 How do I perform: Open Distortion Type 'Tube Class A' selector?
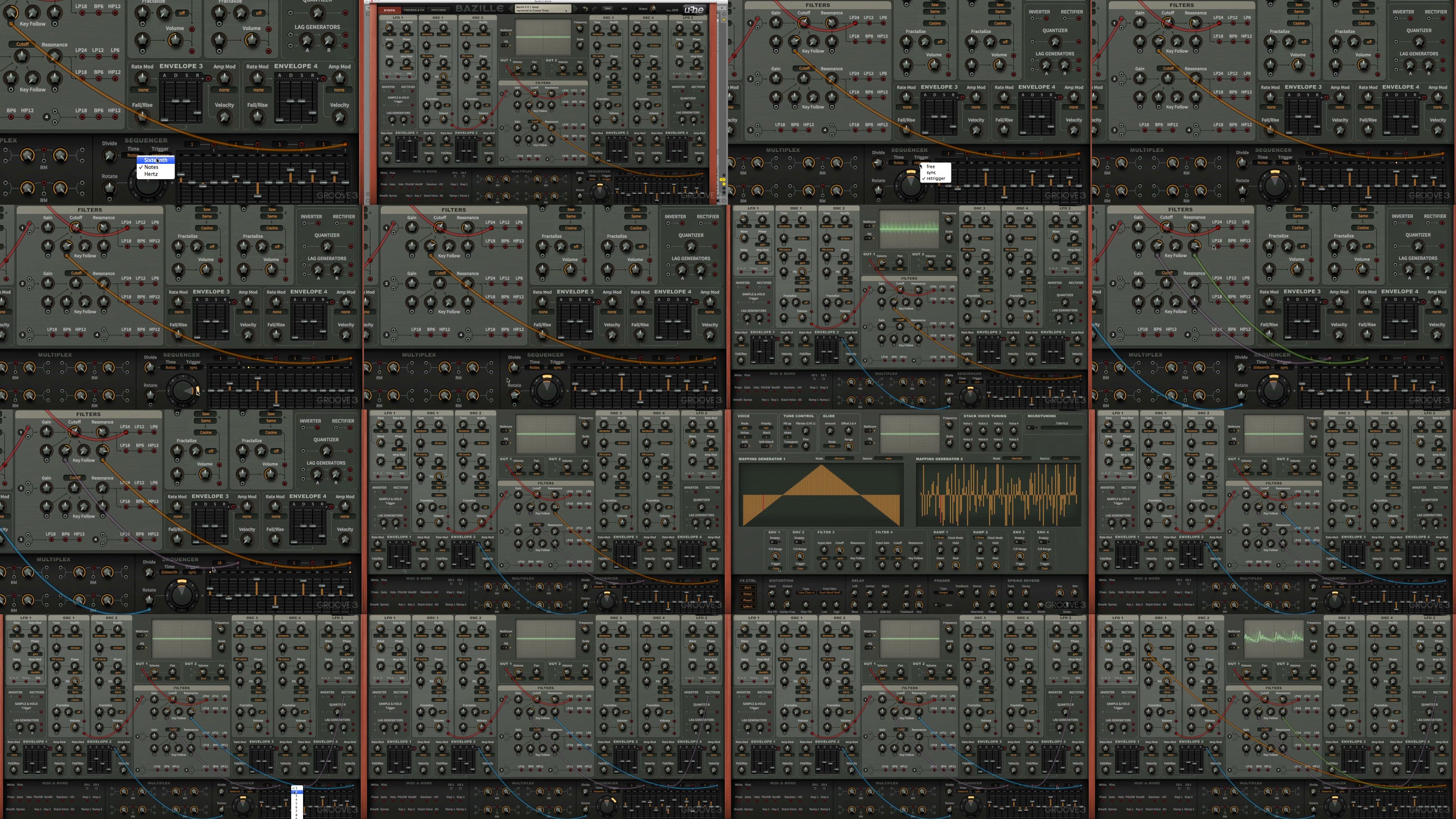coord(806,593)
